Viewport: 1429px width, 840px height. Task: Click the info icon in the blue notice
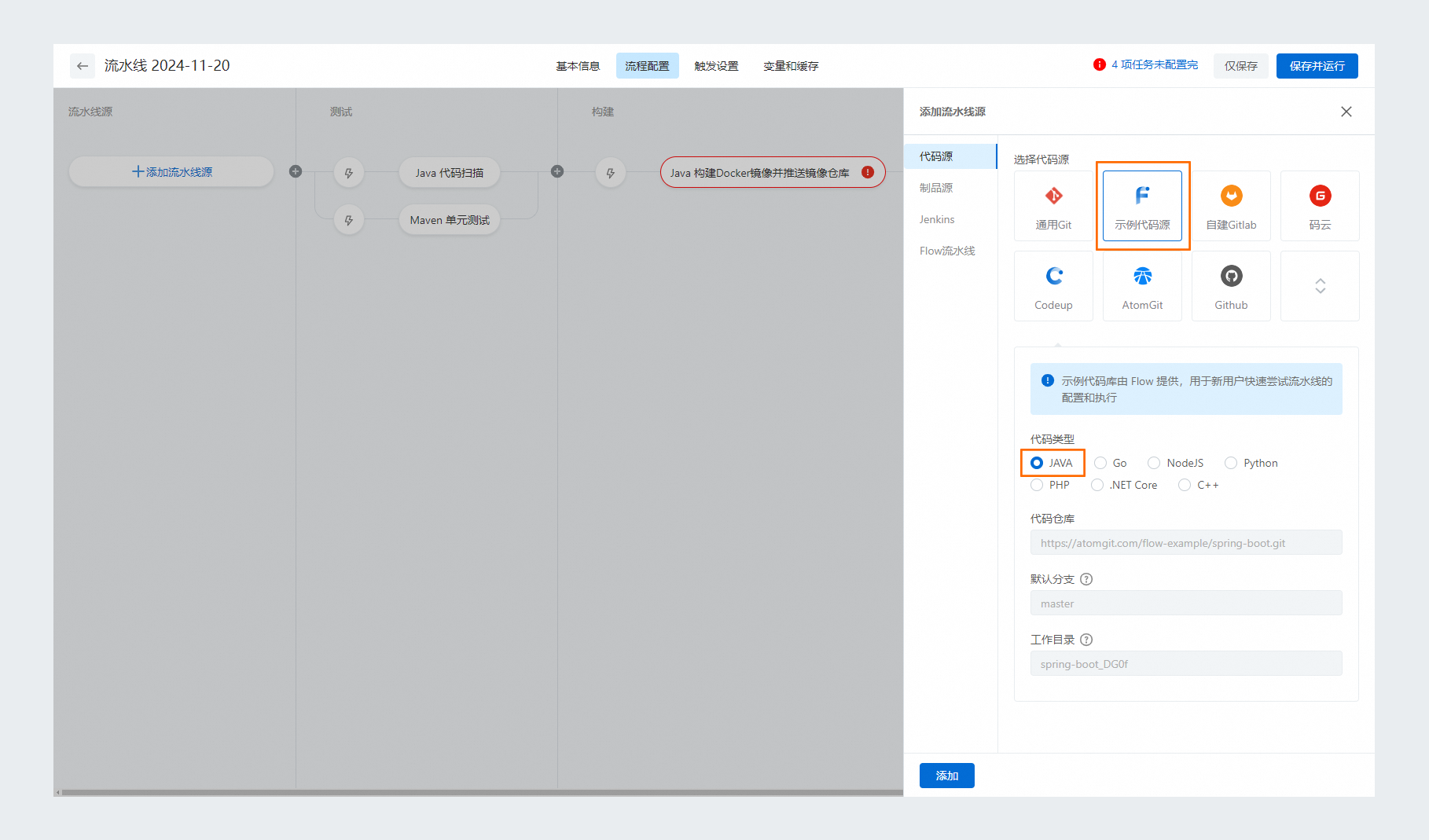click(x=1048, y=380)
